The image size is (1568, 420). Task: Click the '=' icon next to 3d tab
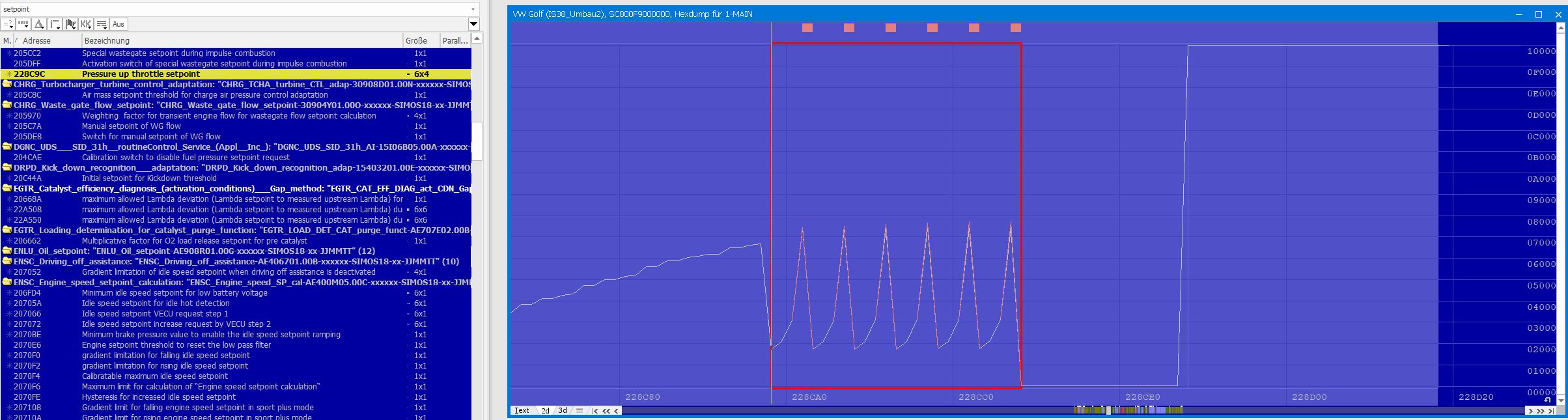(579, 411)
